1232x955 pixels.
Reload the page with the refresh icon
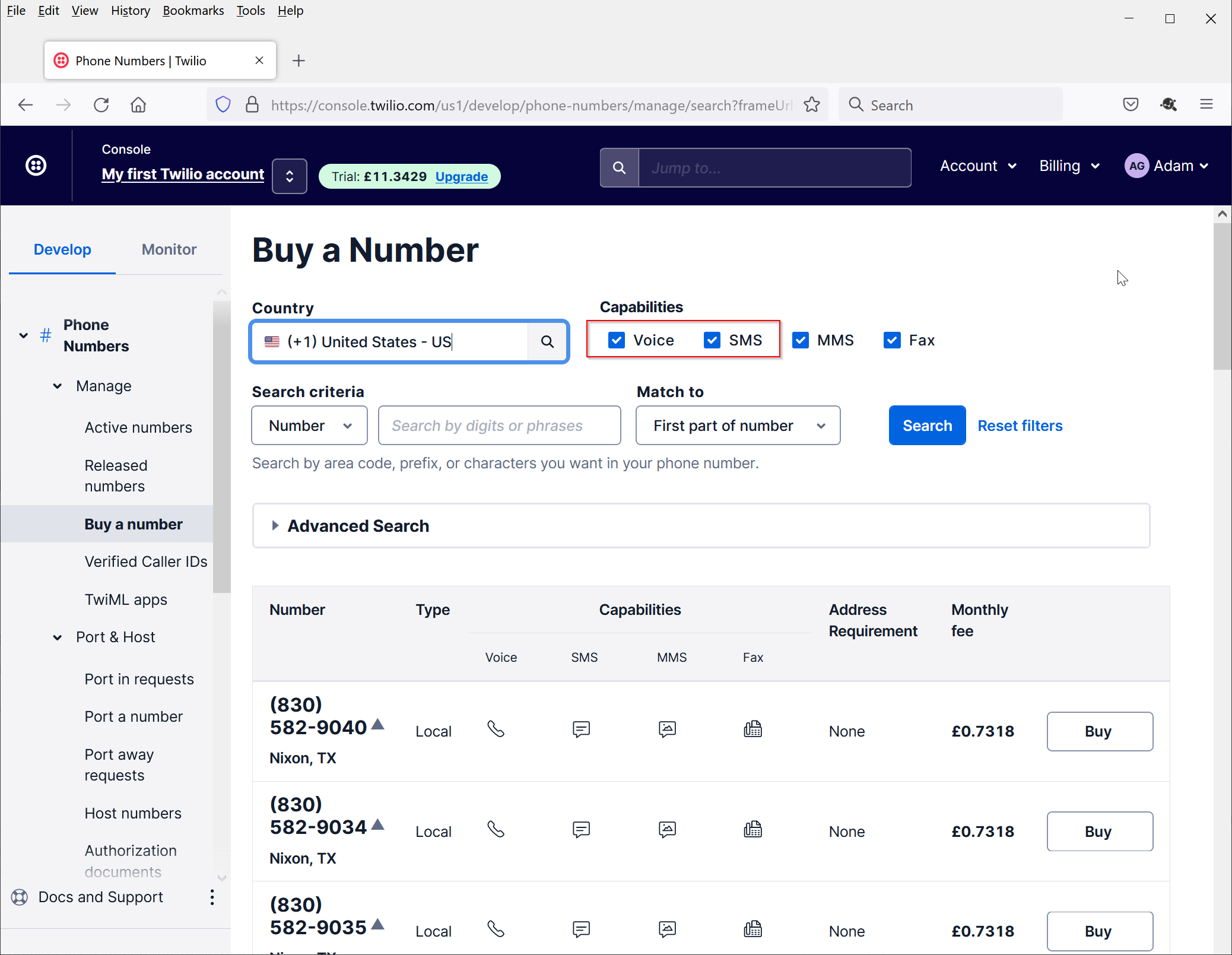(x=101, y=105)
